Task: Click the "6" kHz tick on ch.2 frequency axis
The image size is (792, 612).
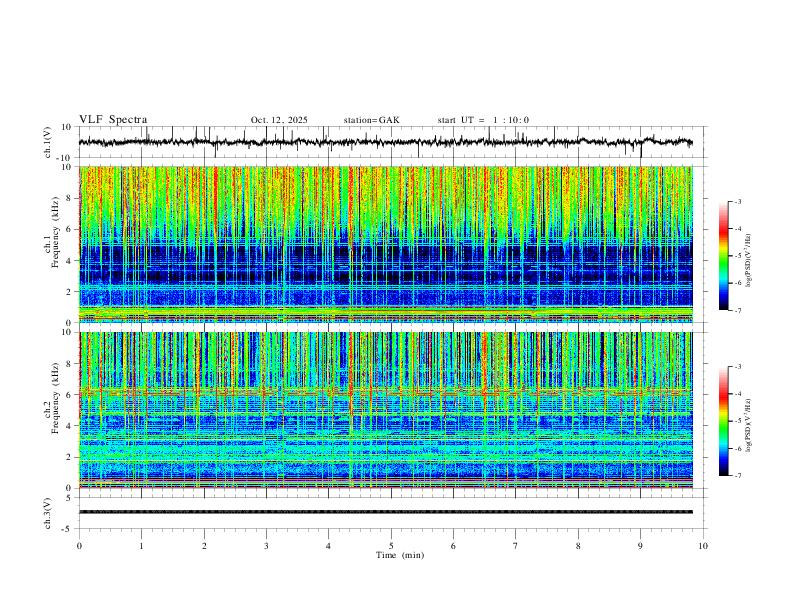Action: click(x=70, y=395)
